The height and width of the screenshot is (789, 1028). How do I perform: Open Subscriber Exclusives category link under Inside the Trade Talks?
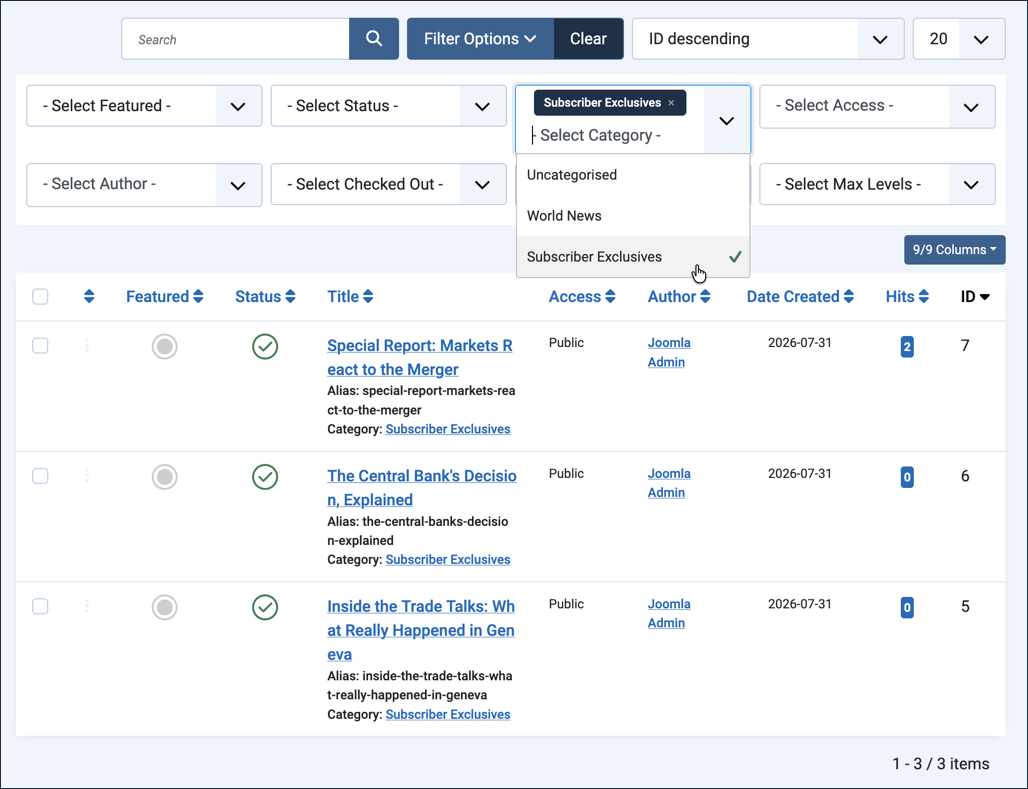448,714
